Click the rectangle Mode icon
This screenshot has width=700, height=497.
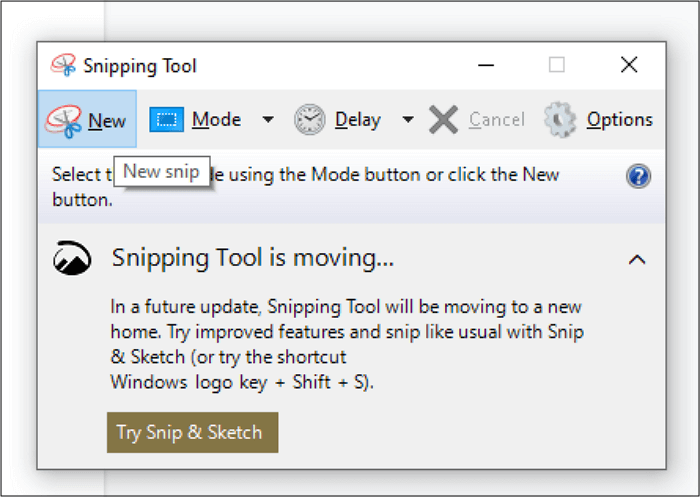166,120
